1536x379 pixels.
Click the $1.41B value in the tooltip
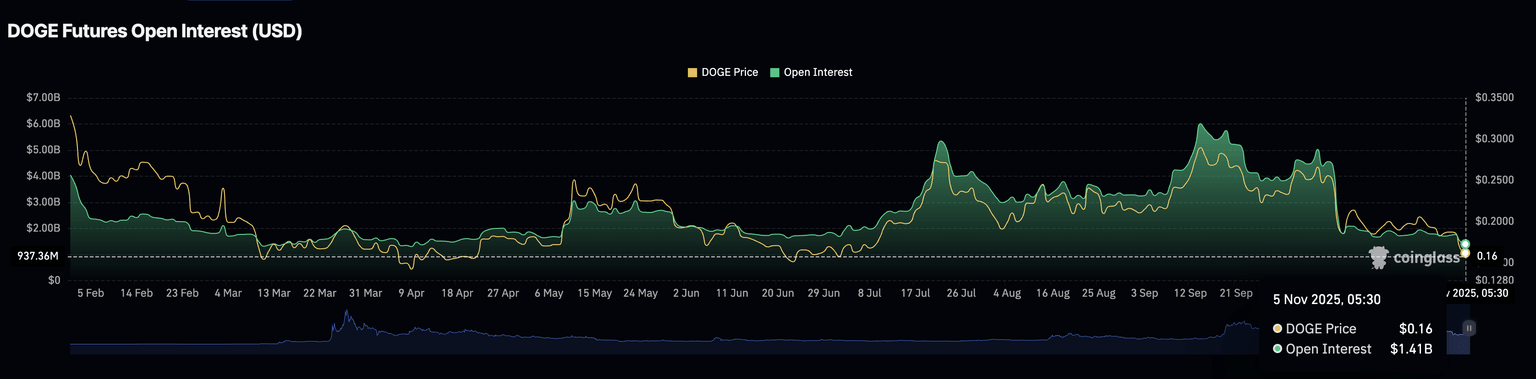[x=1411, y=349]
